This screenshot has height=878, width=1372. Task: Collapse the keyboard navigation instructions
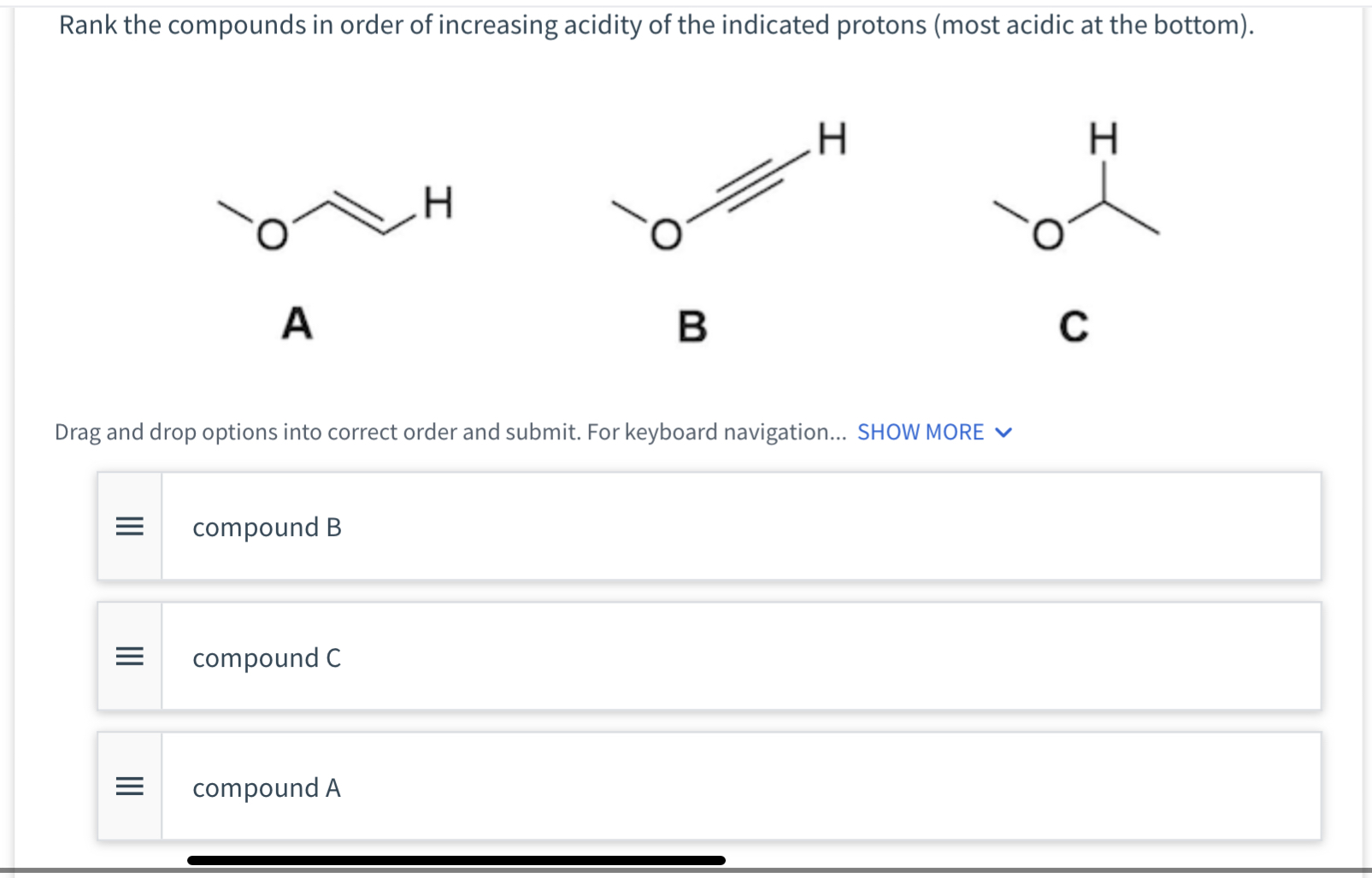[1004, 433]
